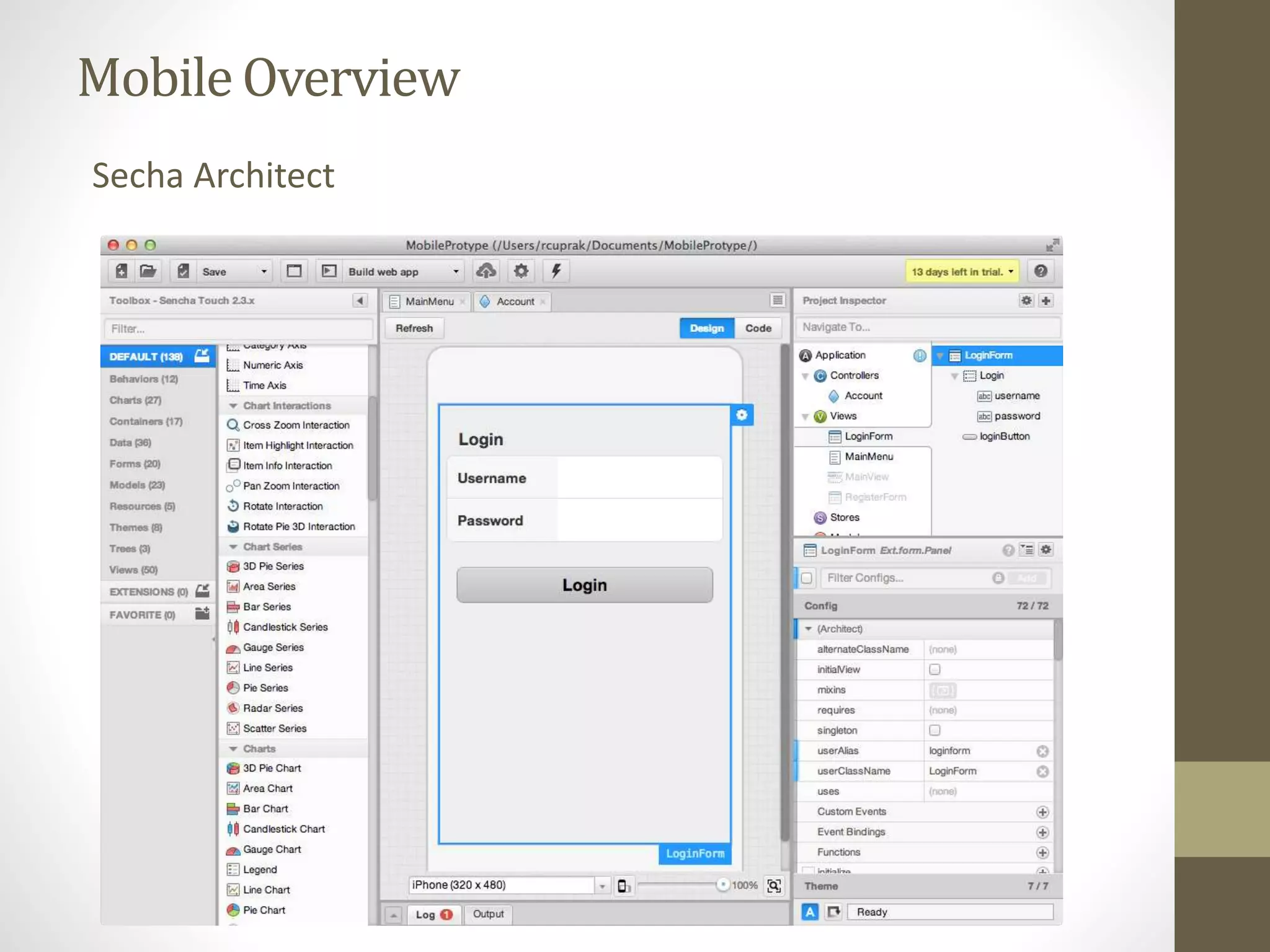Open settings gear in main toolbar
This screenshot has height=952, width=1270.
[521, 271]
